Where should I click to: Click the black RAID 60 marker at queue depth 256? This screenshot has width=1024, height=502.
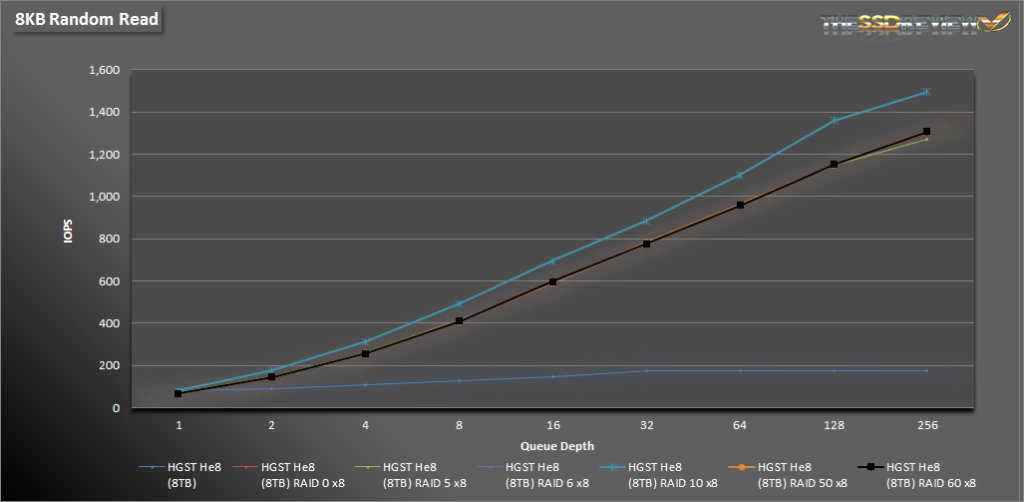click(x=926, y=131)
